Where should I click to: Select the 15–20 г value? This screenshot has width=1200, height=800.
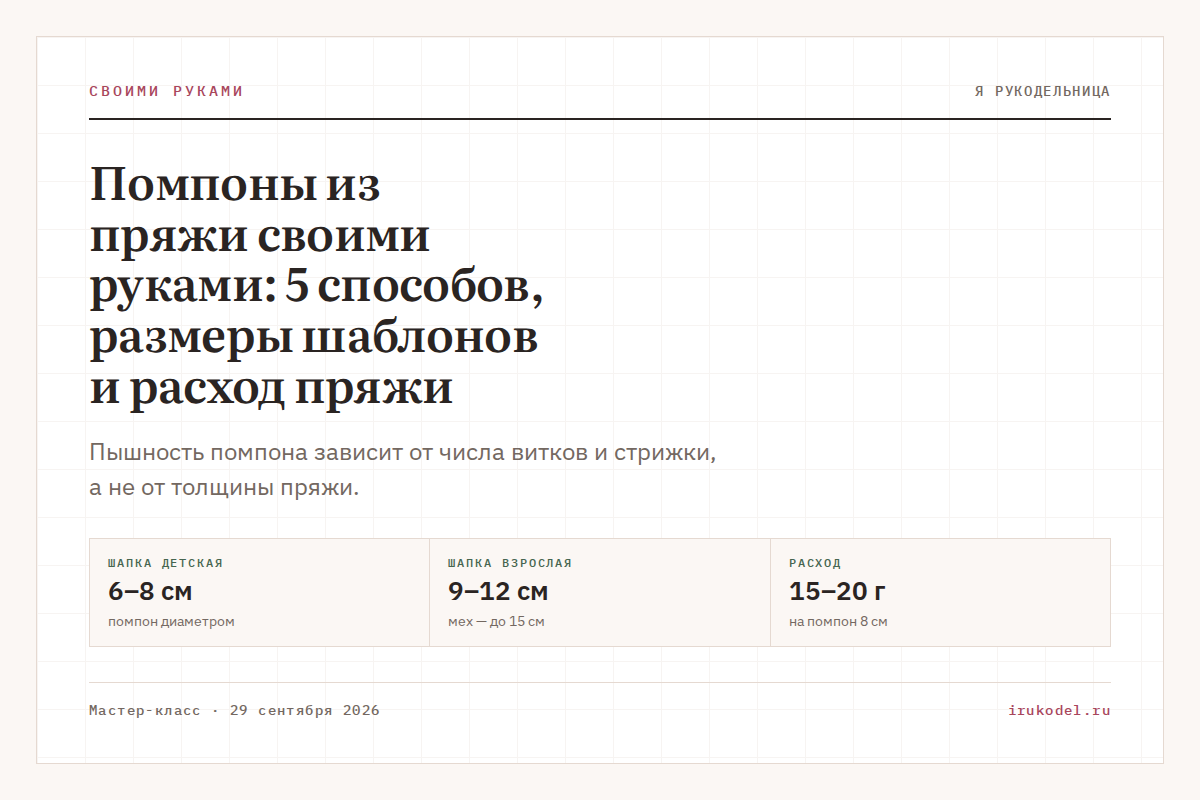point(837,591)
